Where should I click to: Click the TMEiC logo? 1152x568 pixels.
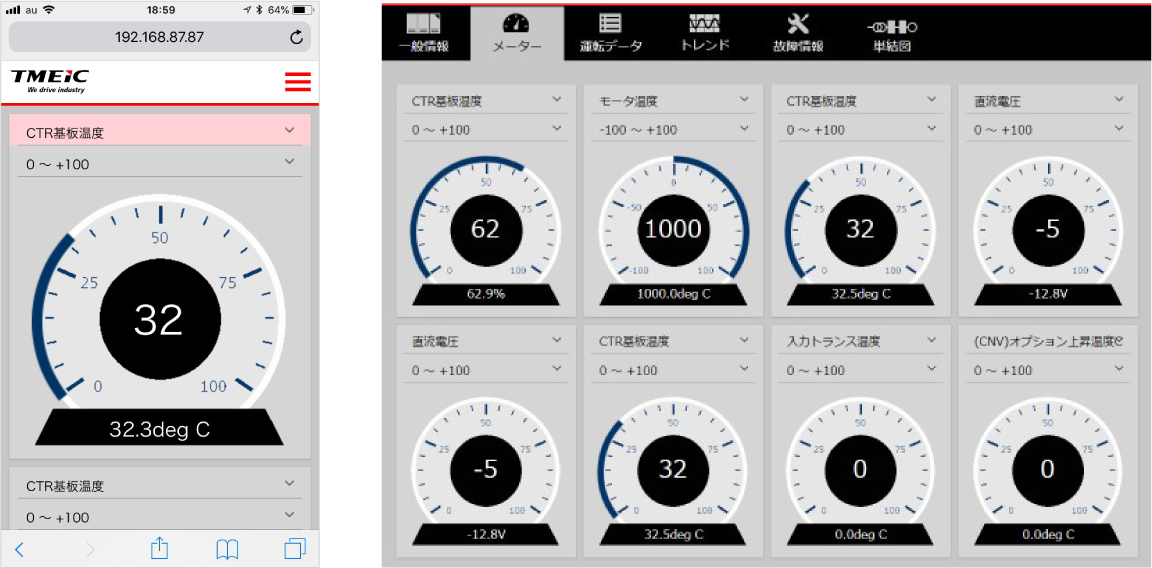point(48,80)
